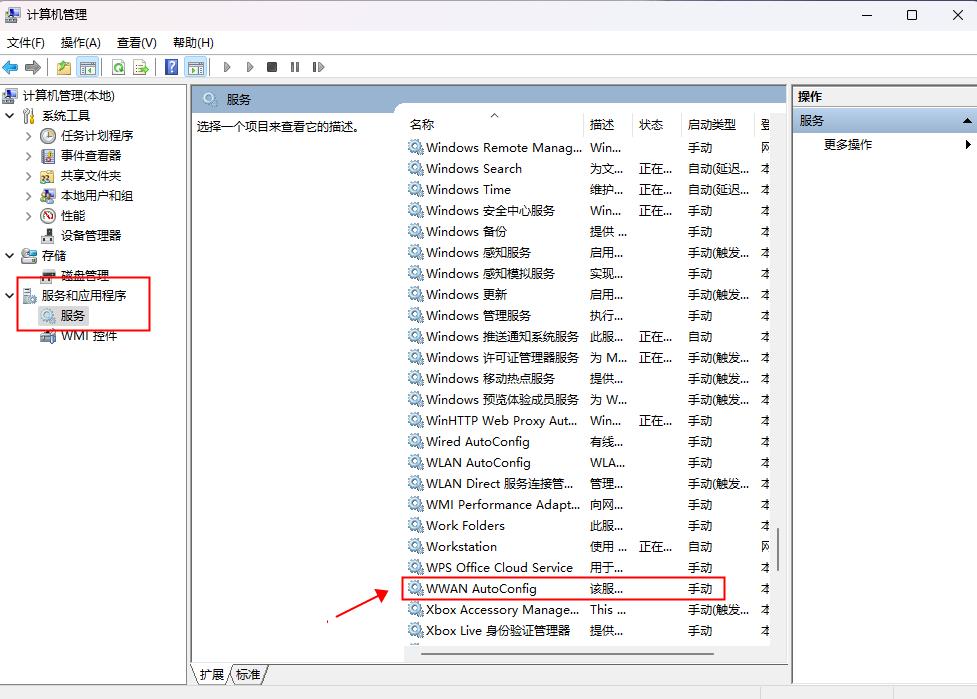The height and width of the screenshot is (699, 977).
Task: Click the Pause service toolbar icon
Action: coord(295,67)
